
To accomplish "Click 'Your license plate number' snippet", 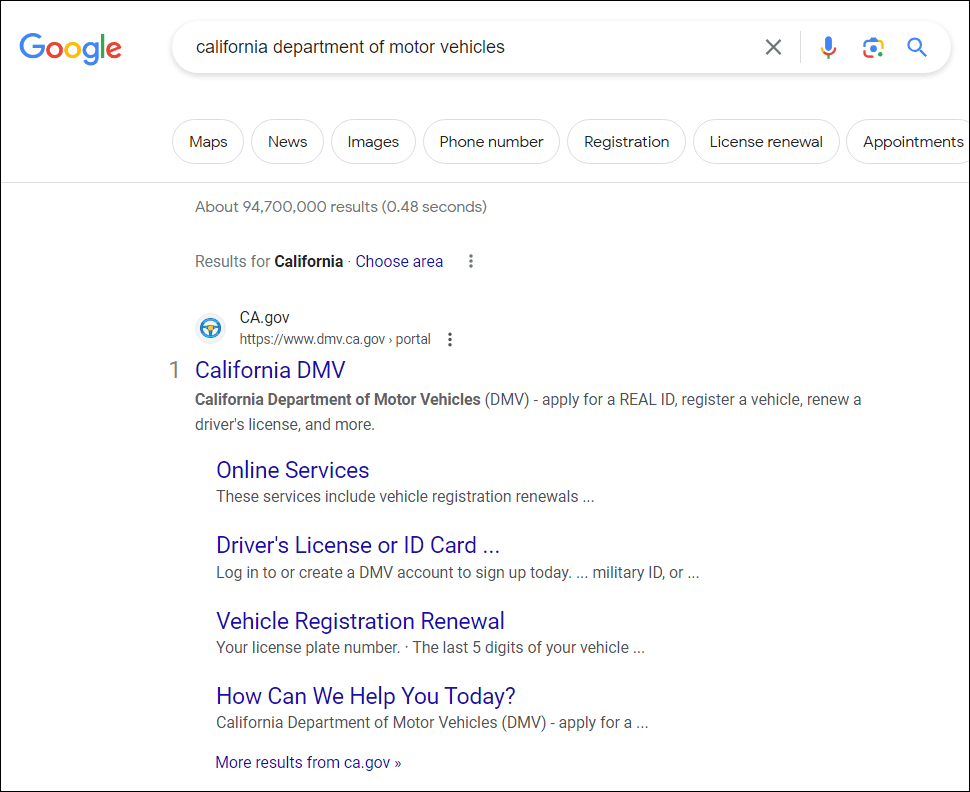I will pos(430,648).
